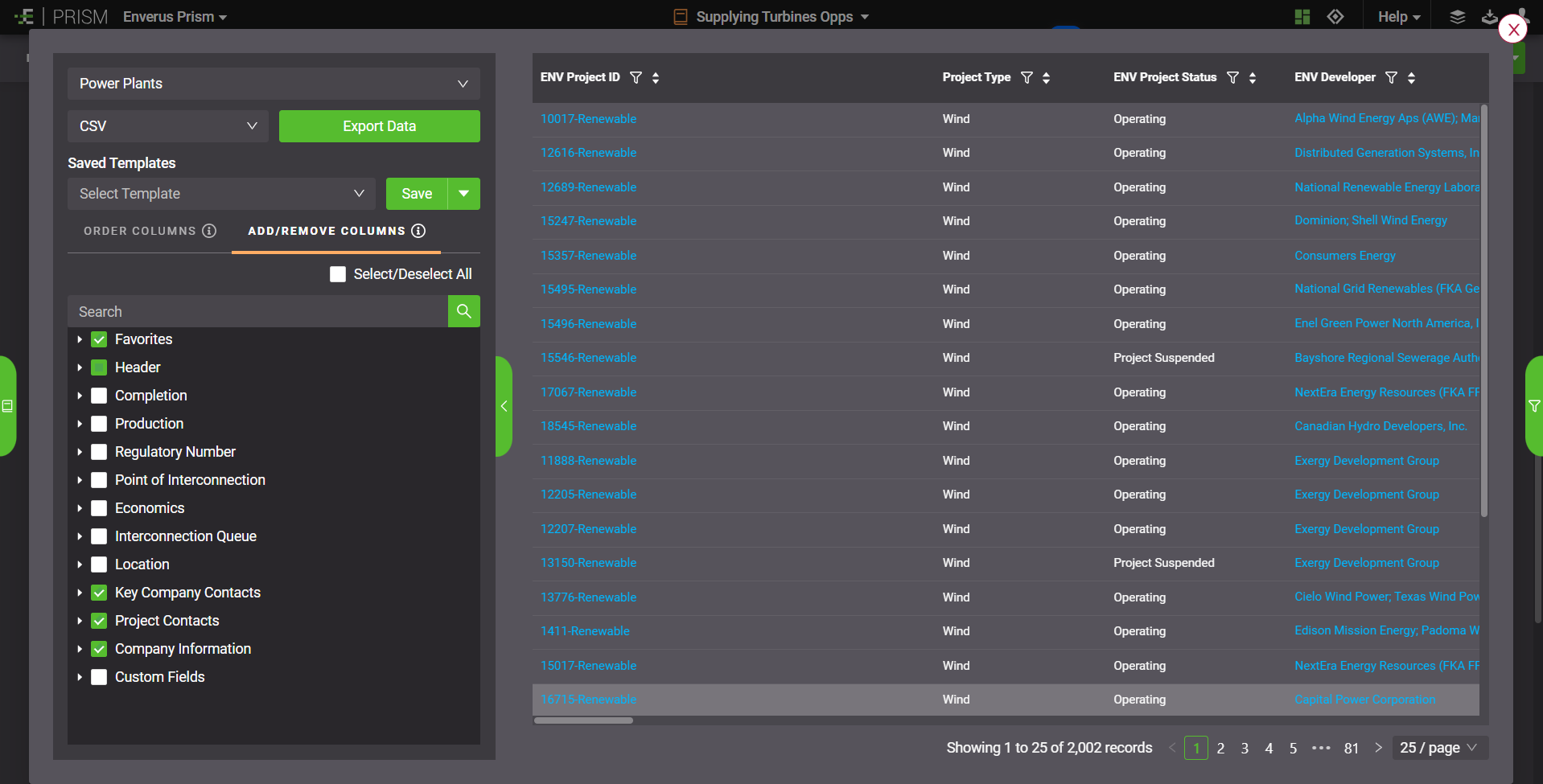The image size is (1543, 784).
Task: Open the 10017-Renewable project link
Action: point(588,119)
